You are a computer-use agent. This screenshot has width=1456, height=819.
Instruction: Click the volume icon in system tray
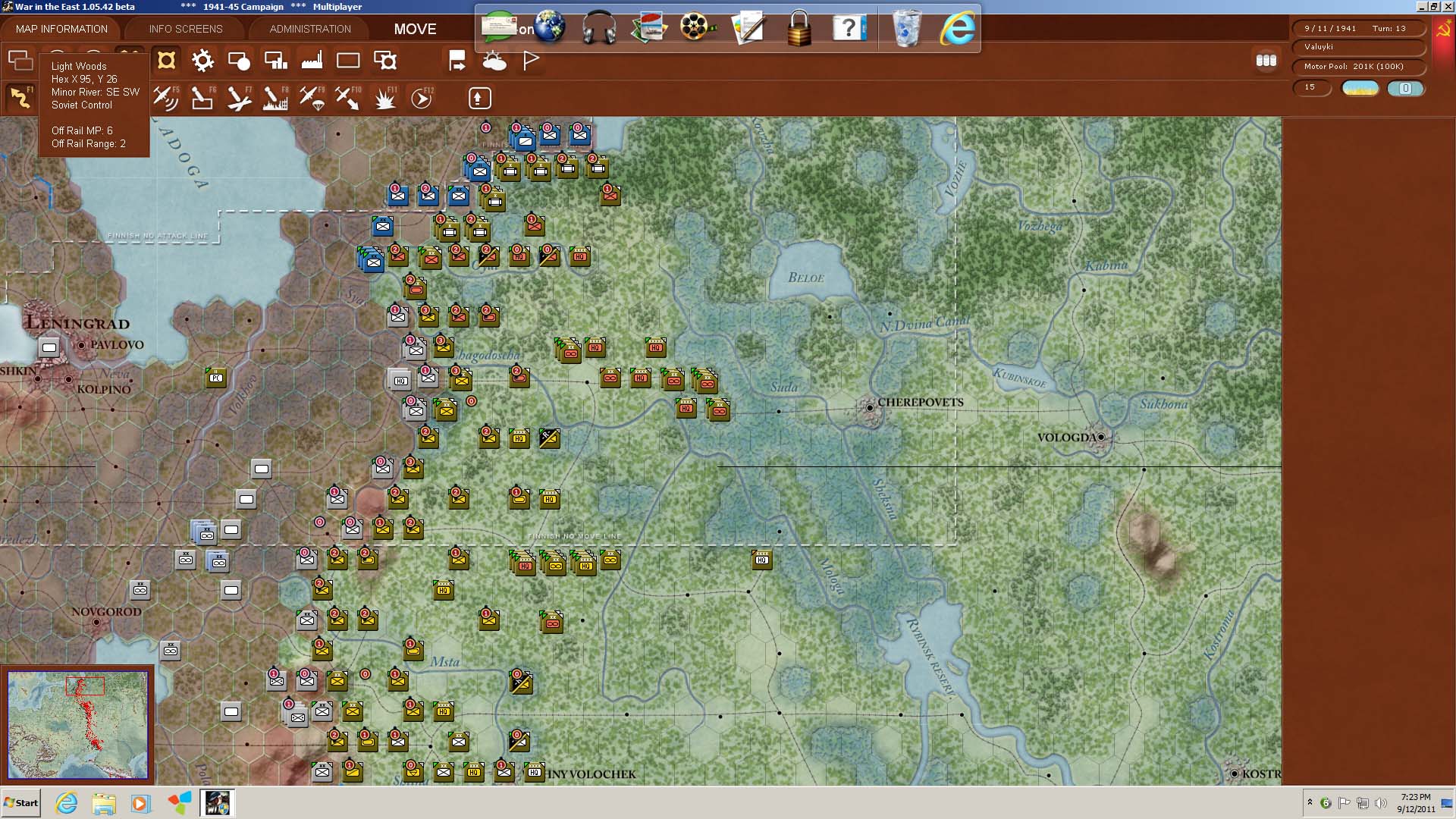click(1380, 803)
